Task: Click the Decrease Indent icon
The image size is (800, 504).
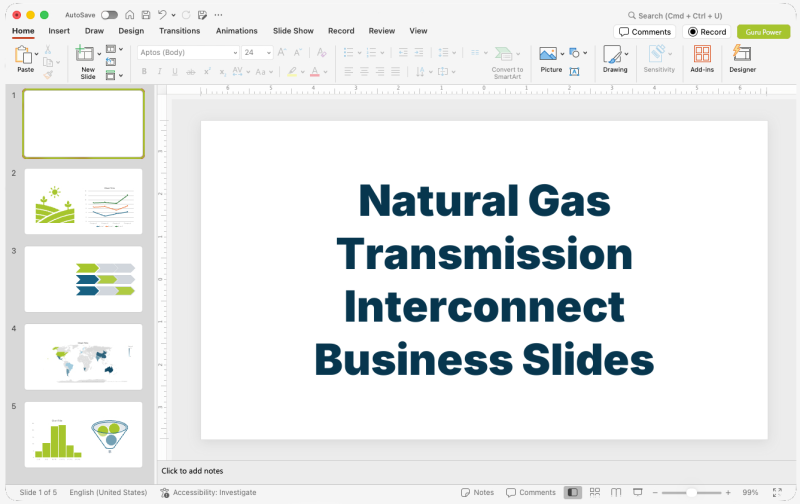Action: pos(403,52)
